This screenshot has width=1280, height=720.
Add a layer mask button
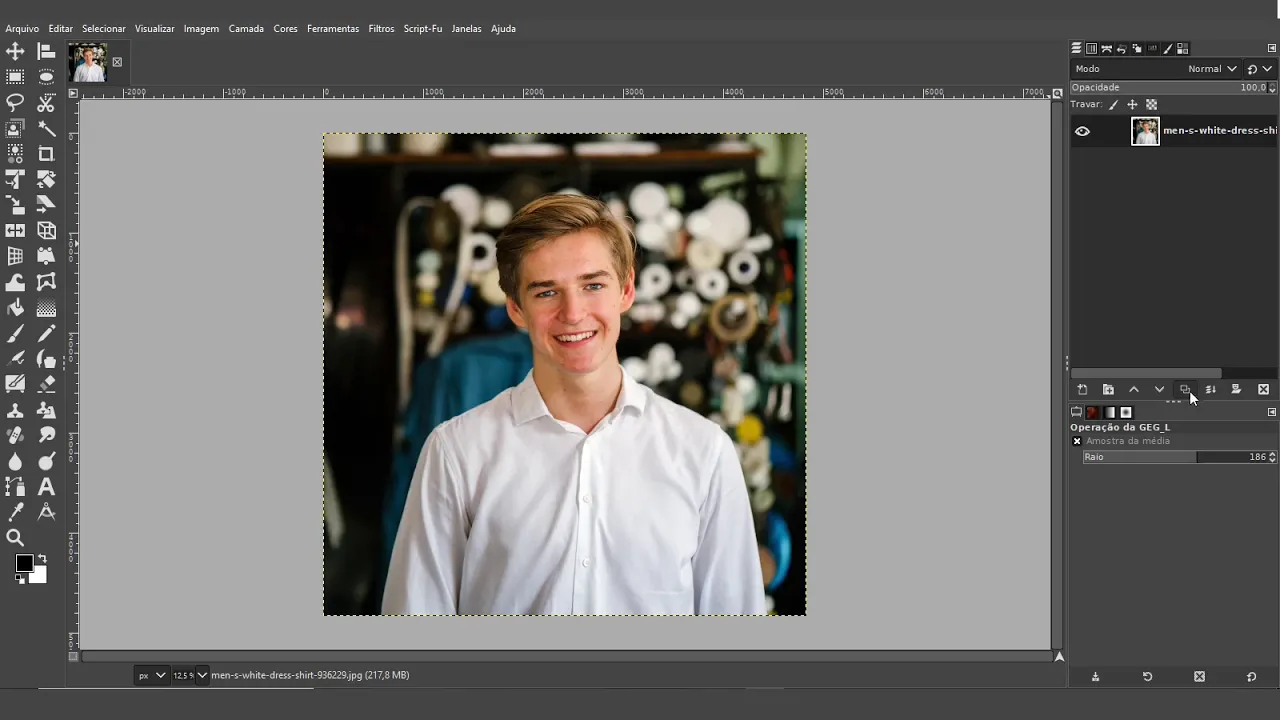[x=1236, y=389]
